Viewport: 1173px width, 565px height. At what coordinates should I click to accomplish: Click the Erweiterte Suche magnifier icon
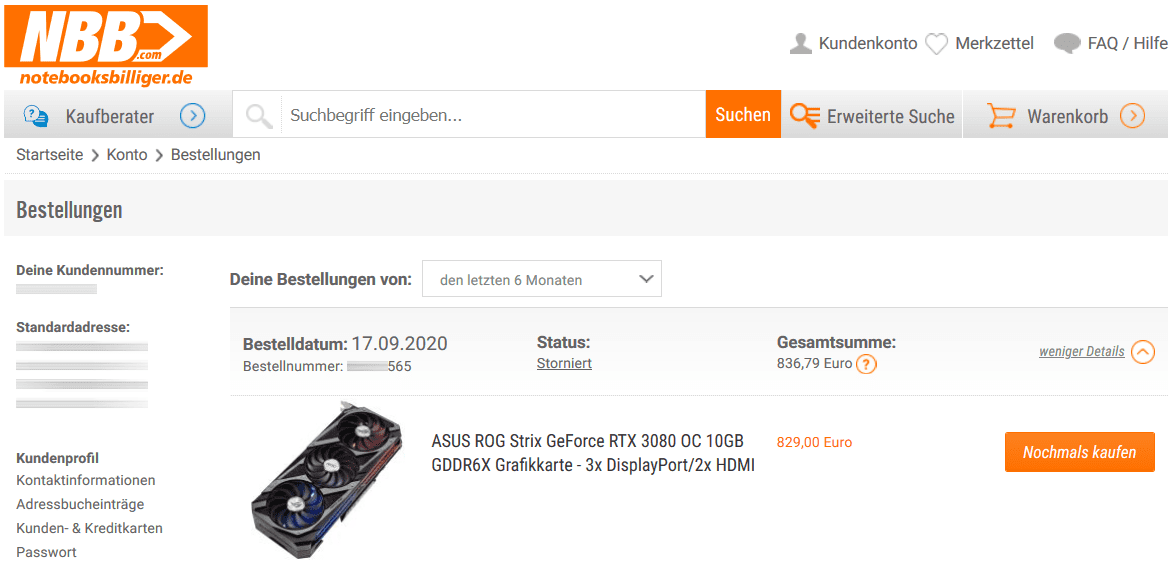point(805,116)
